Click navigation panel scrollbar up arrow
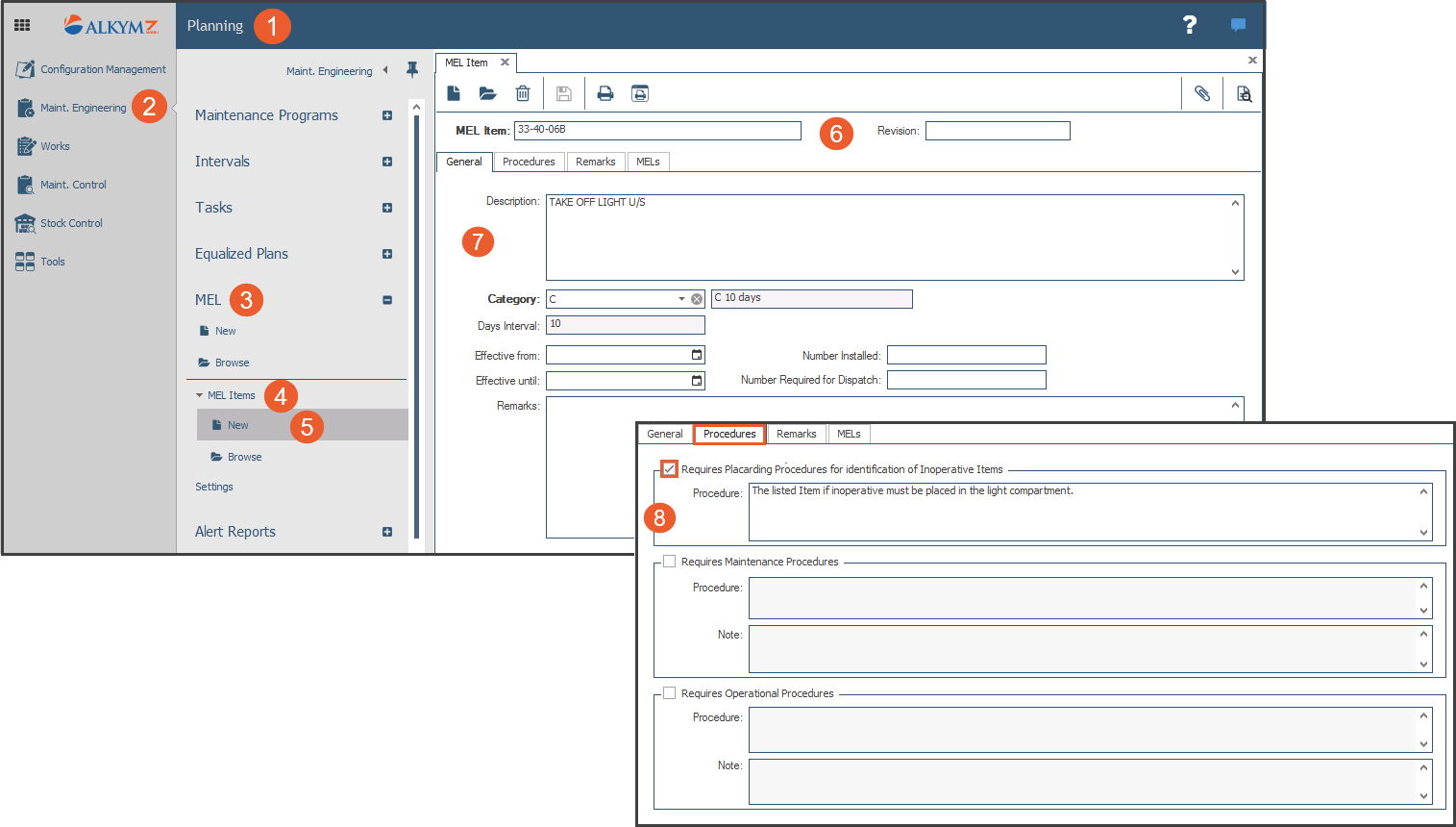The width and height of the screenshot is (1456, 827). click(416, 107)
